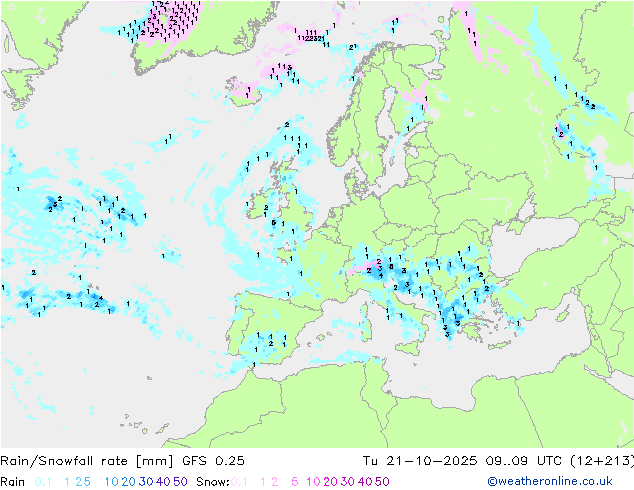Select the rain legend value 40
Viewport: 634px width, 490px height.
pyautogui.click(x=163, y=482)
